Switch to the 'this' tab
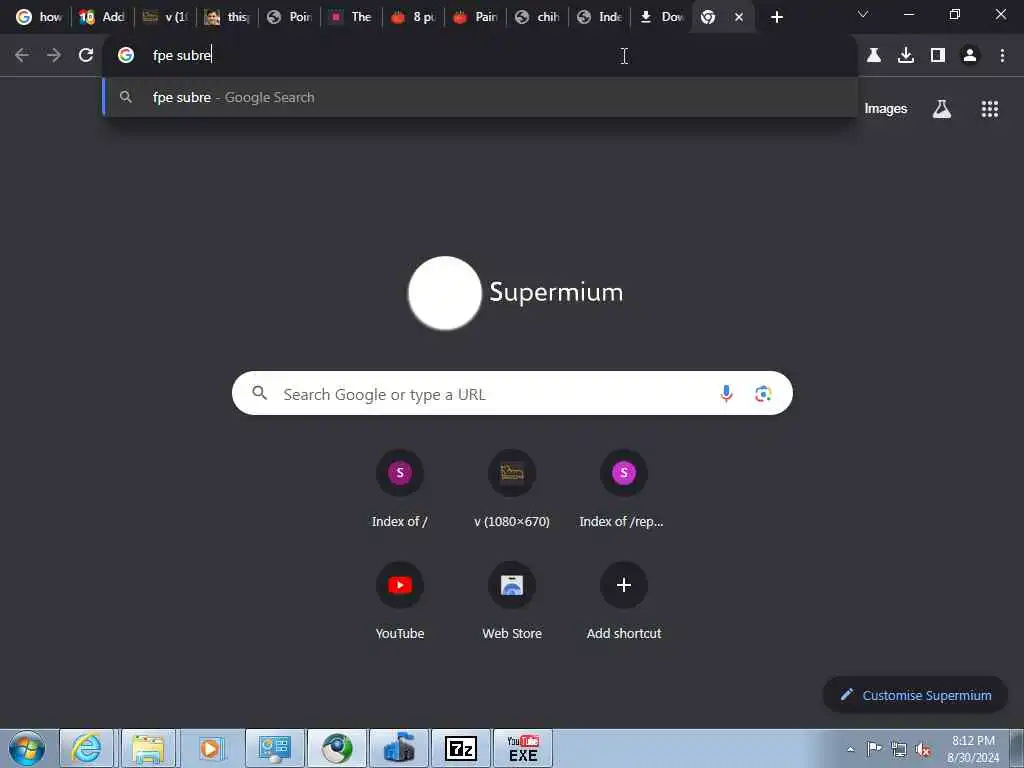This screenshot has width=1024, height=768. (228, 17)
